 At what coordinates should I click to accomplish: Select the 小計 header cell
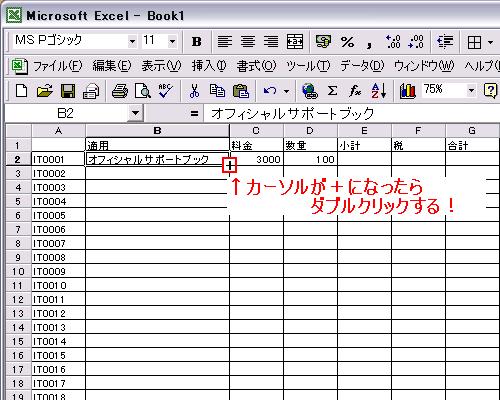(x=364, y=145)
